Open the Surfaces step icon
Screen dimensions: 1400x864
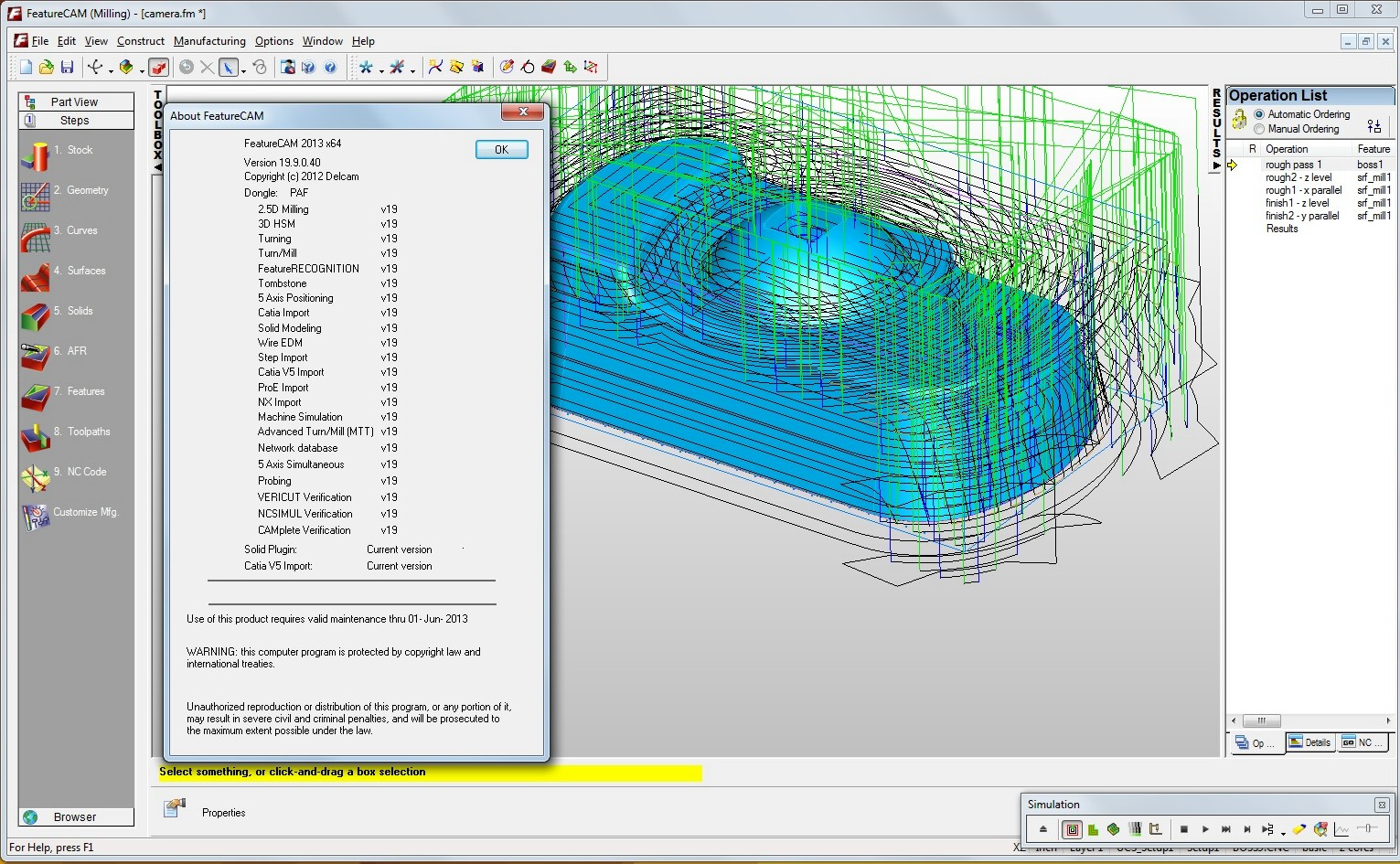[x=35, y=276]
